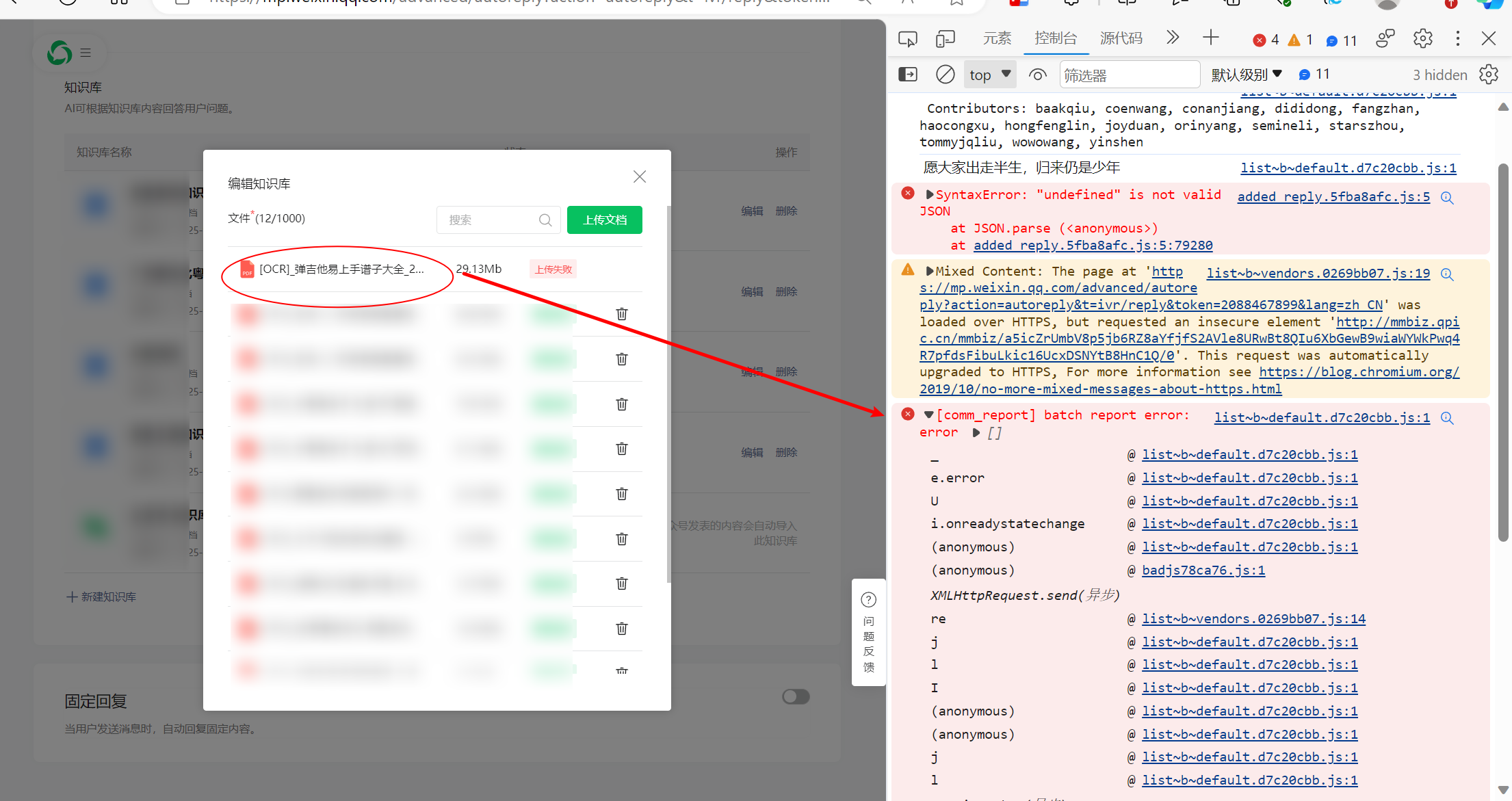Click the green 上传文档 button
Viewport: 1512px width, 801px height.
604,220
